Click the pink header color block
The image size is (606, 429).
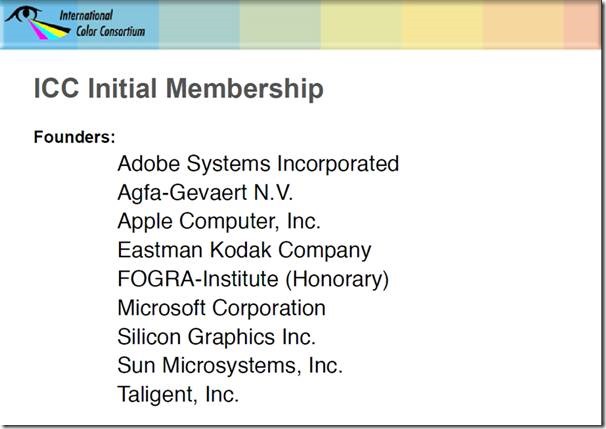pos(582,24)
